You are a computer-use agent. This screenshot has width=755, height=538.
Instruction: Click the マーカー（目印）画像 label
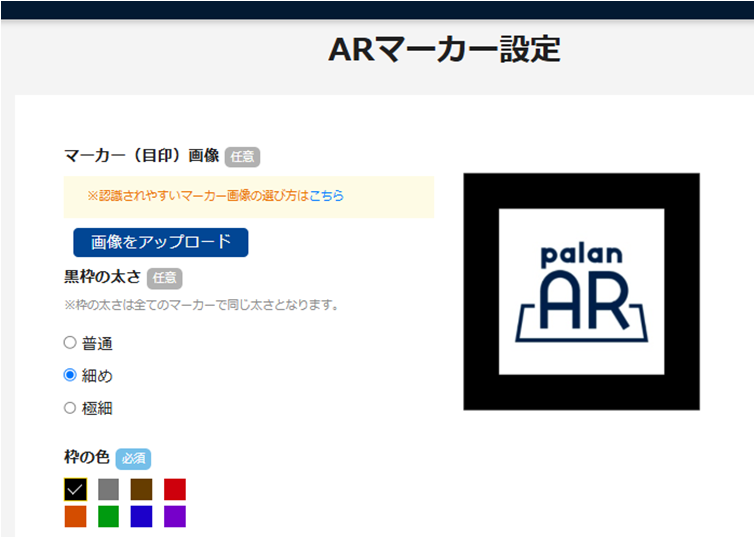coord(142,156)
